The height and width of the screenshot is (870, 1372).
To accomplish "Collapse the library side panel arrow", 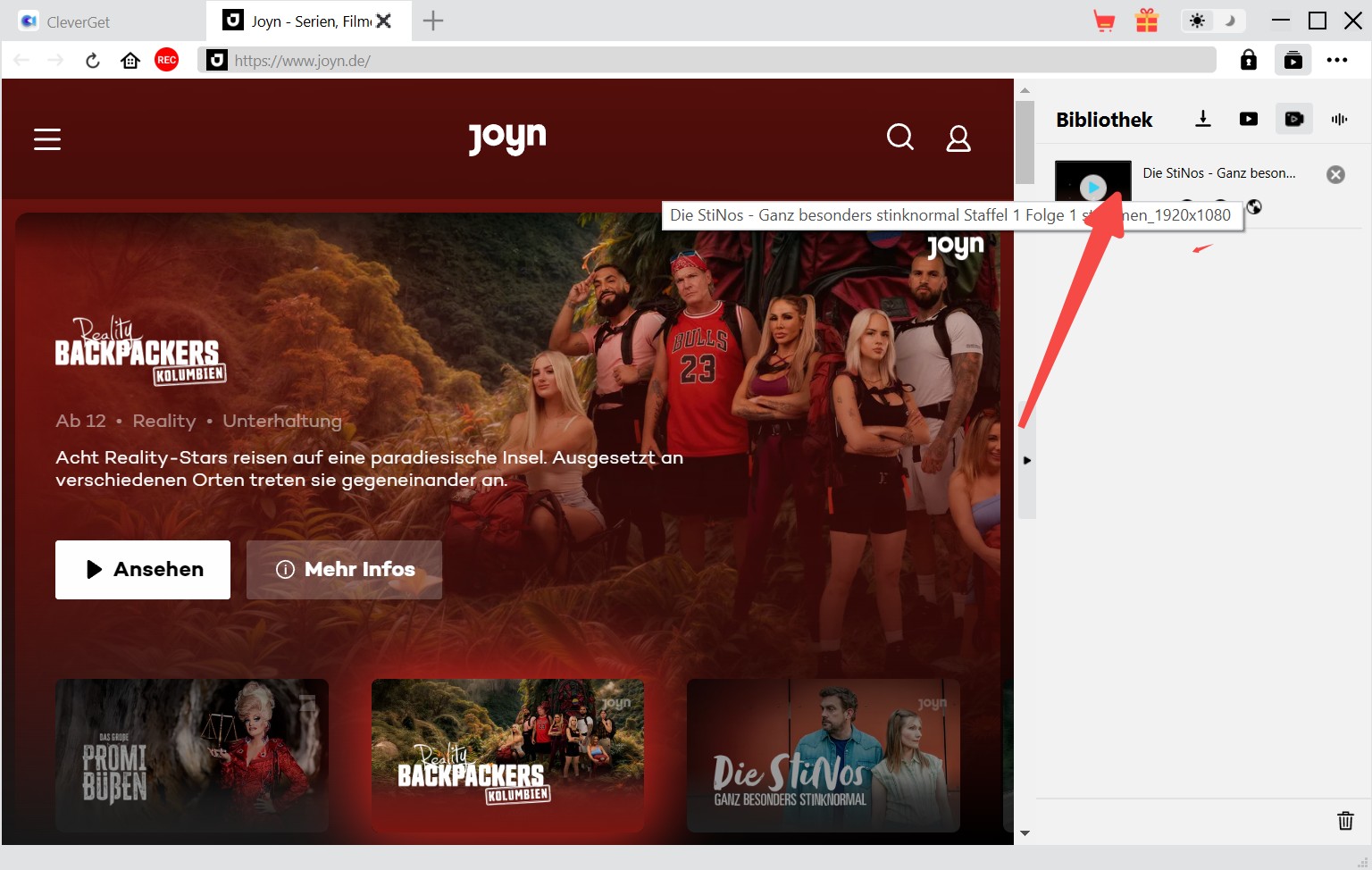I will point(1027,460).
